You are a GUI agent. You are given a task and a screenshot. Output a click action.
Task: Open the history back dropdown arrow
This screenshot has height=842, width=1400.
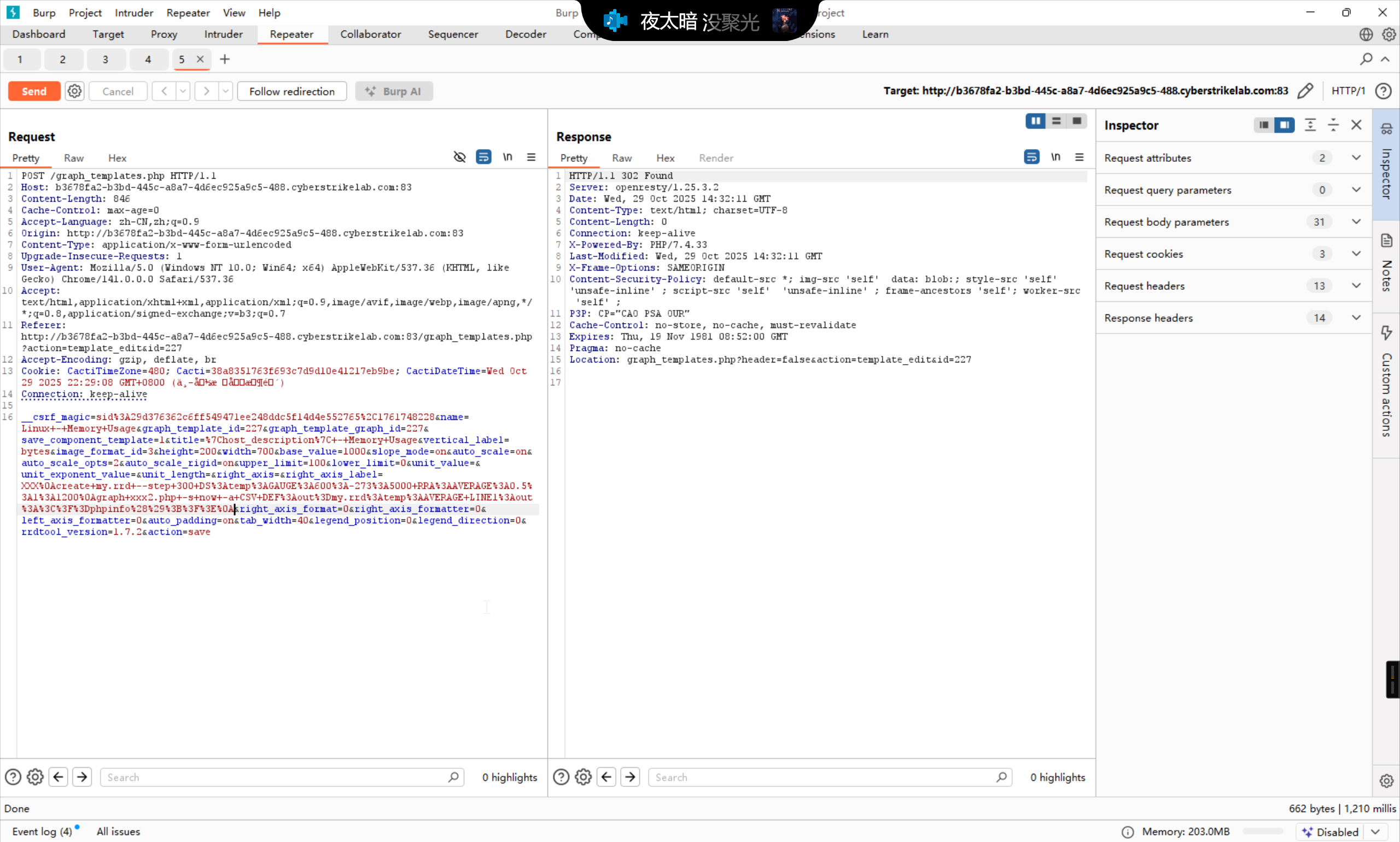click(x=183, y=91)
